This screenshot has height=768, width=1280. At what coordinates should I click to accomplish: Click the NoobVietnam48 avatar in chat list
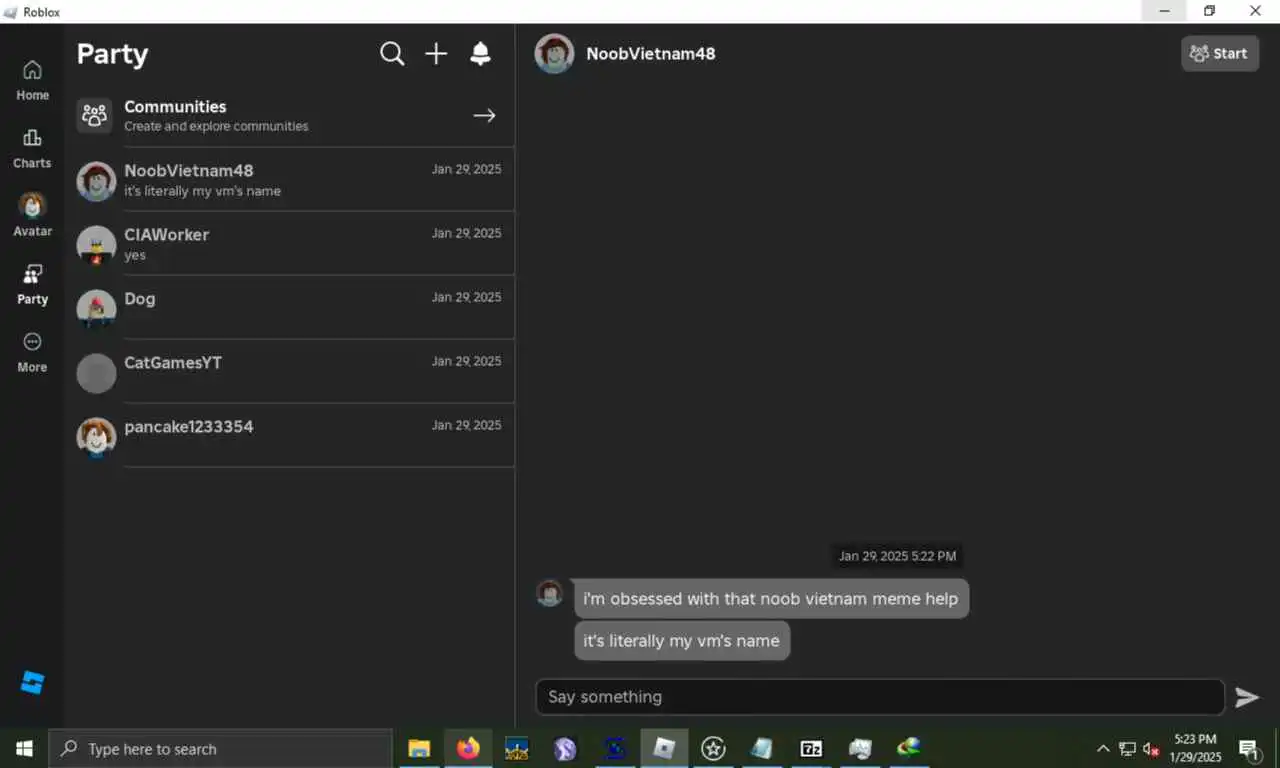pos(96,181)
